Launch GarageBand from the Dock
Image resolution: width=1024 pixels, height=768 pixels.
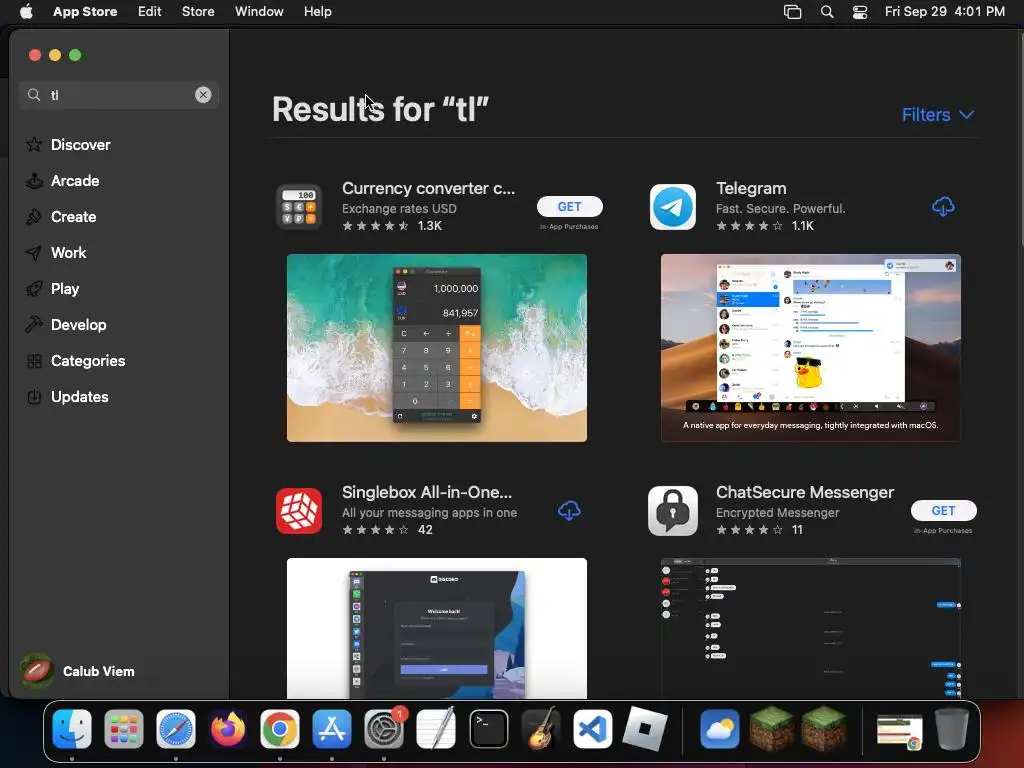click(x=541, y=729)
